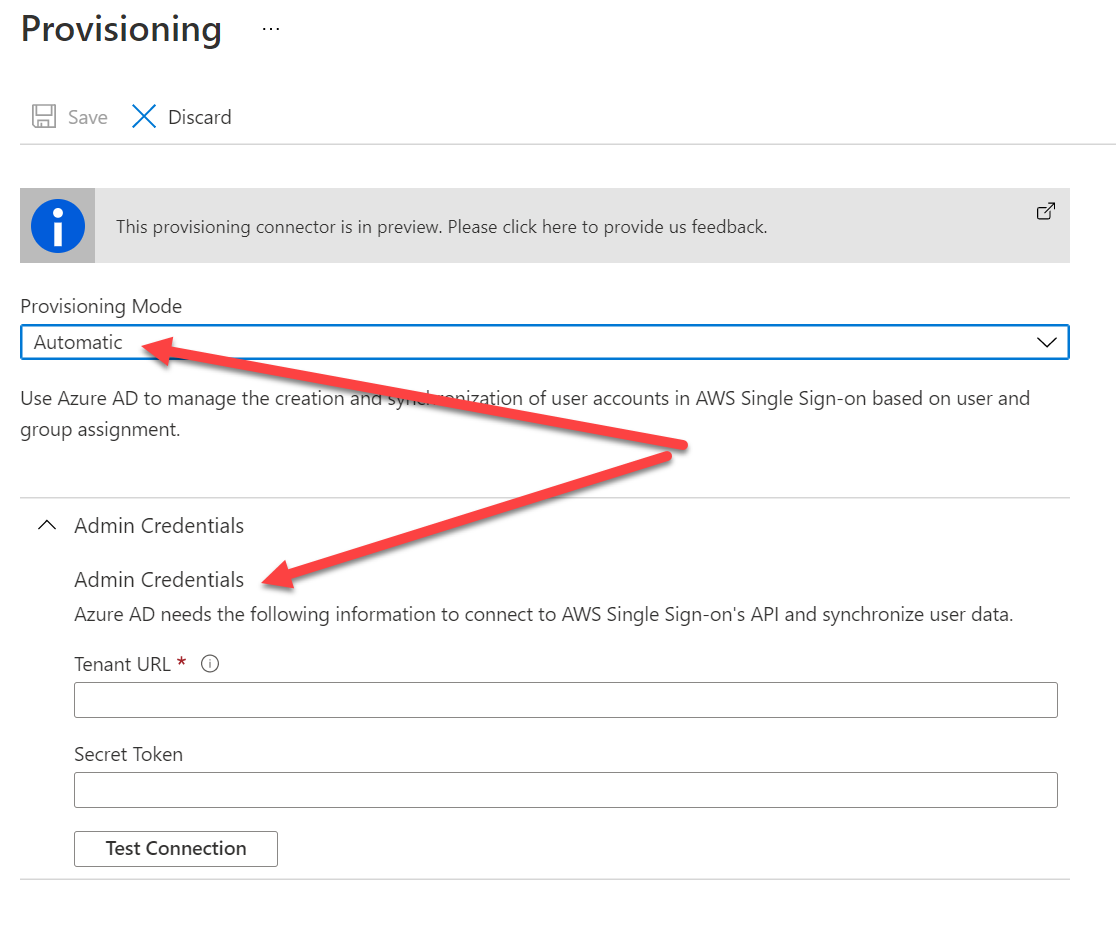Viewport: 1116px width, 941px height.
Task: Open feedback via external link icon
Action: [x=1045, y=211]
